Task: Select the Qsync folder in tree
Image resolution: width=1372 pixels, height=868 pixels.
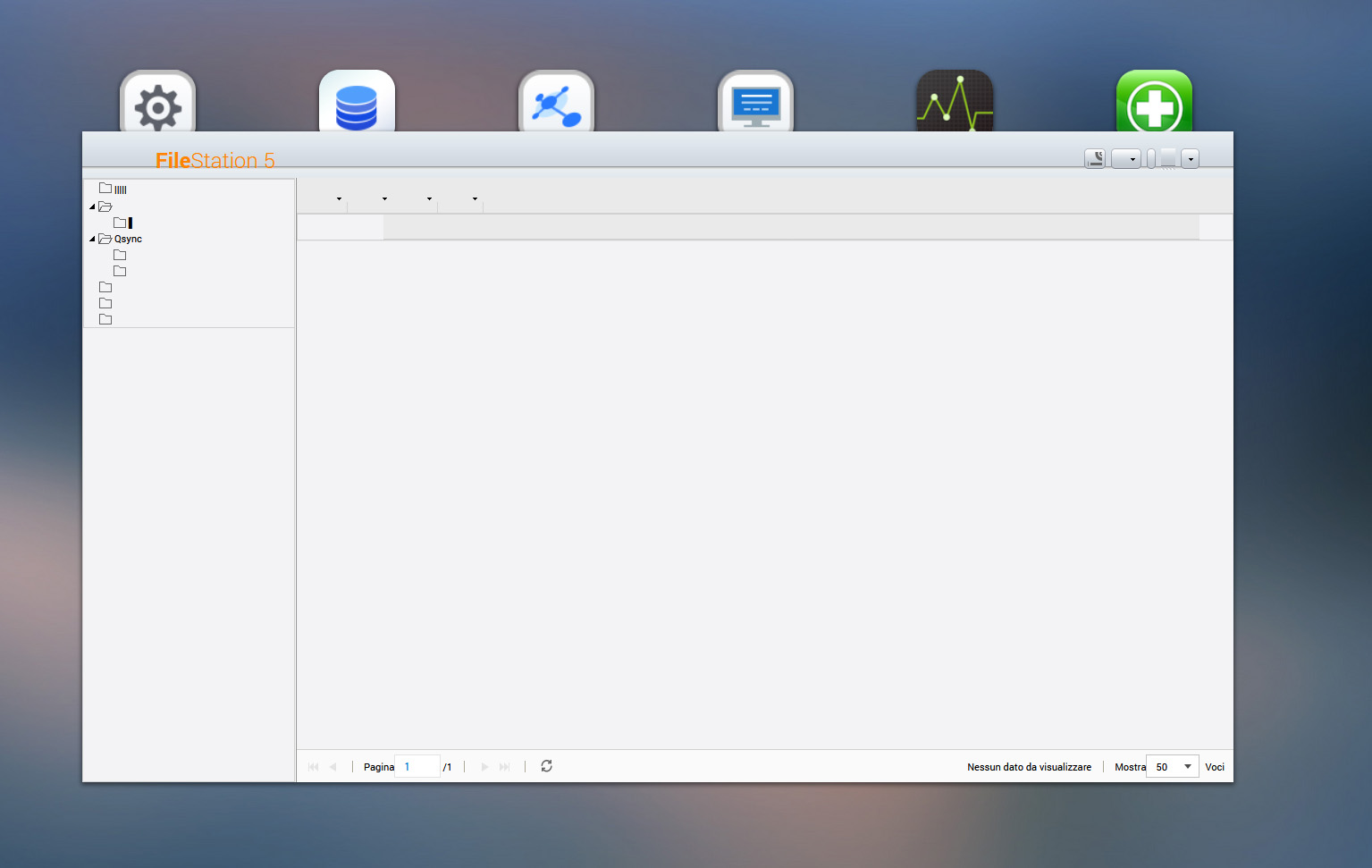Action: click(x=128, y=240)
